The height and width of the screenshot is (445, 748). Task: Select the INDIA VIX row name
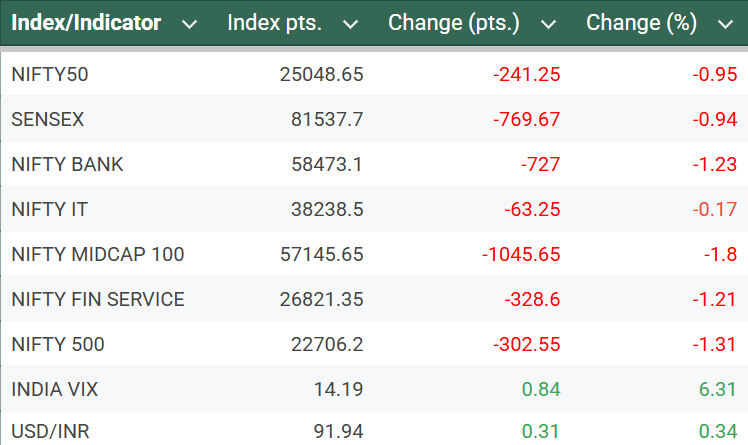coord(55,389)
